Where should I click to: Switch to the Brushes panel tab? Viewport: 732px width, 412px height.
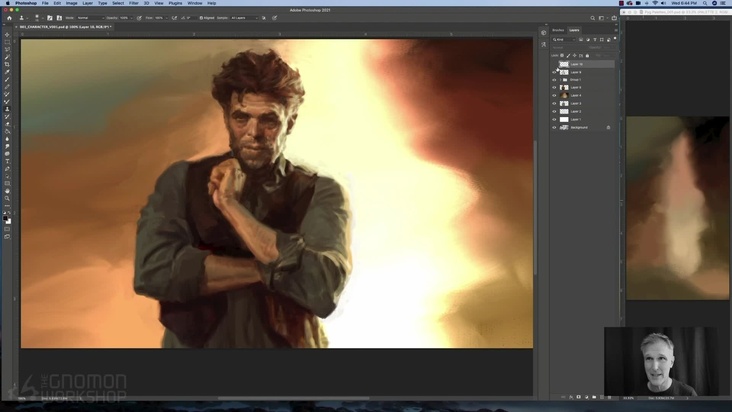[558, 30]
